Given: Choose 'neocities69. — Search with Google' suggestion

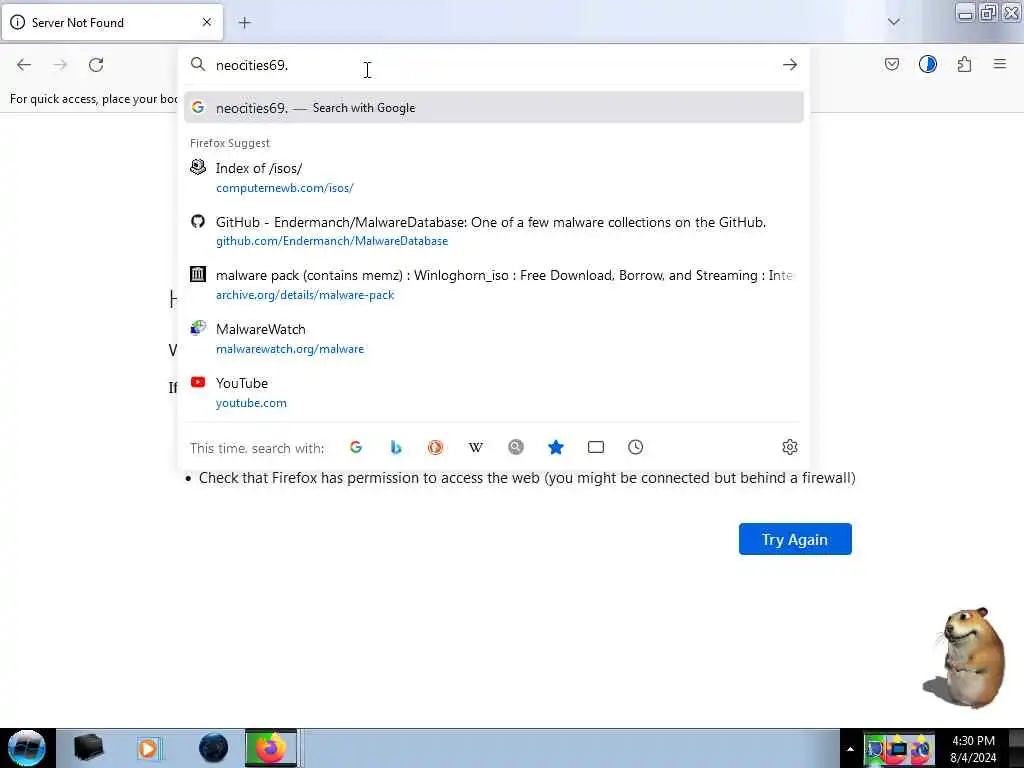Looking at the screenshot, I should (493, 108).
